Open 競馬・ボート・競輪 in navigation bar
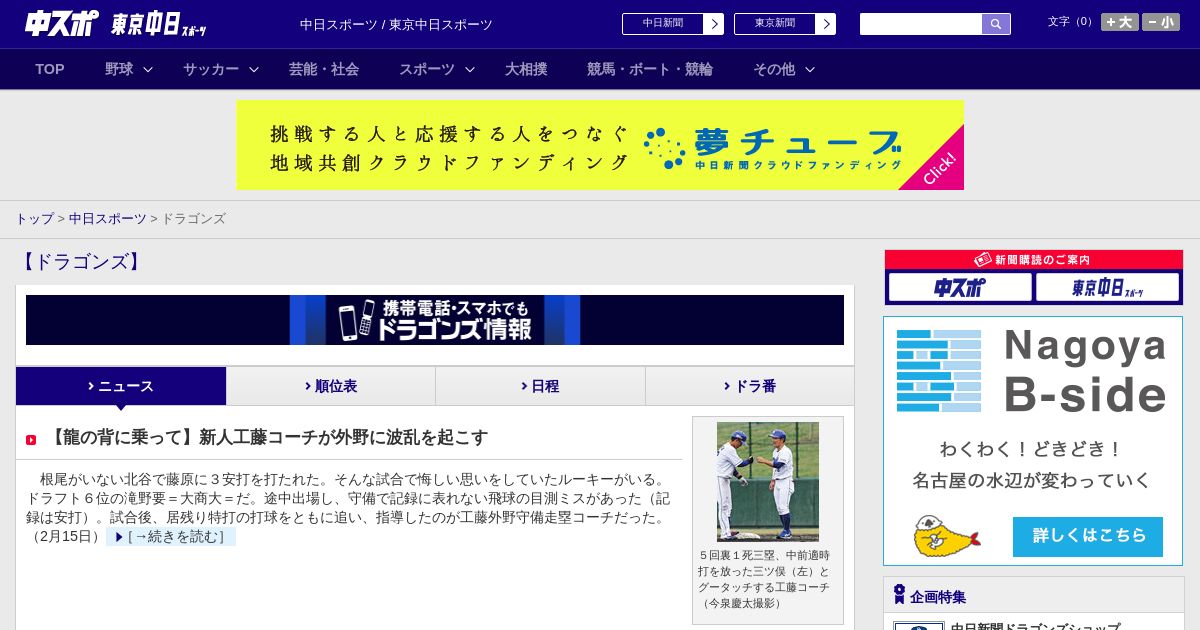 tap(650, 69)
